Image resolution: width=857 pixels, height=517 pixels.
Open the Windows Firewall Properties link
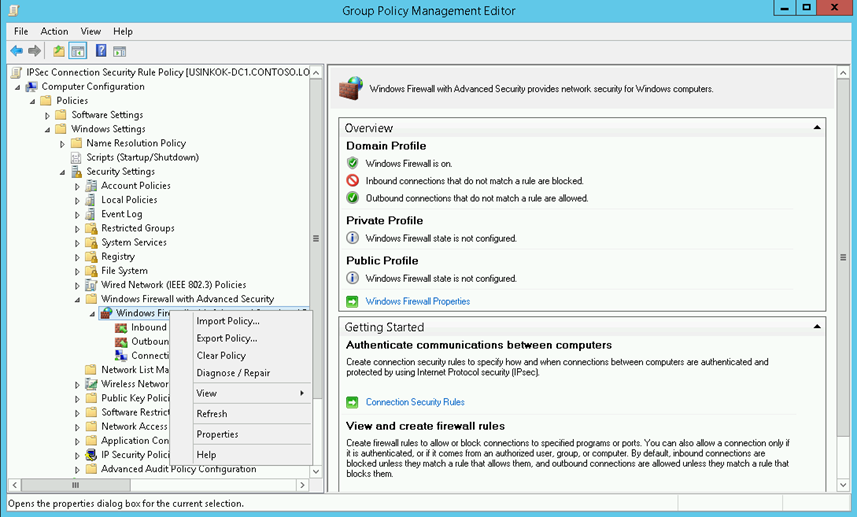pos(418,301)
